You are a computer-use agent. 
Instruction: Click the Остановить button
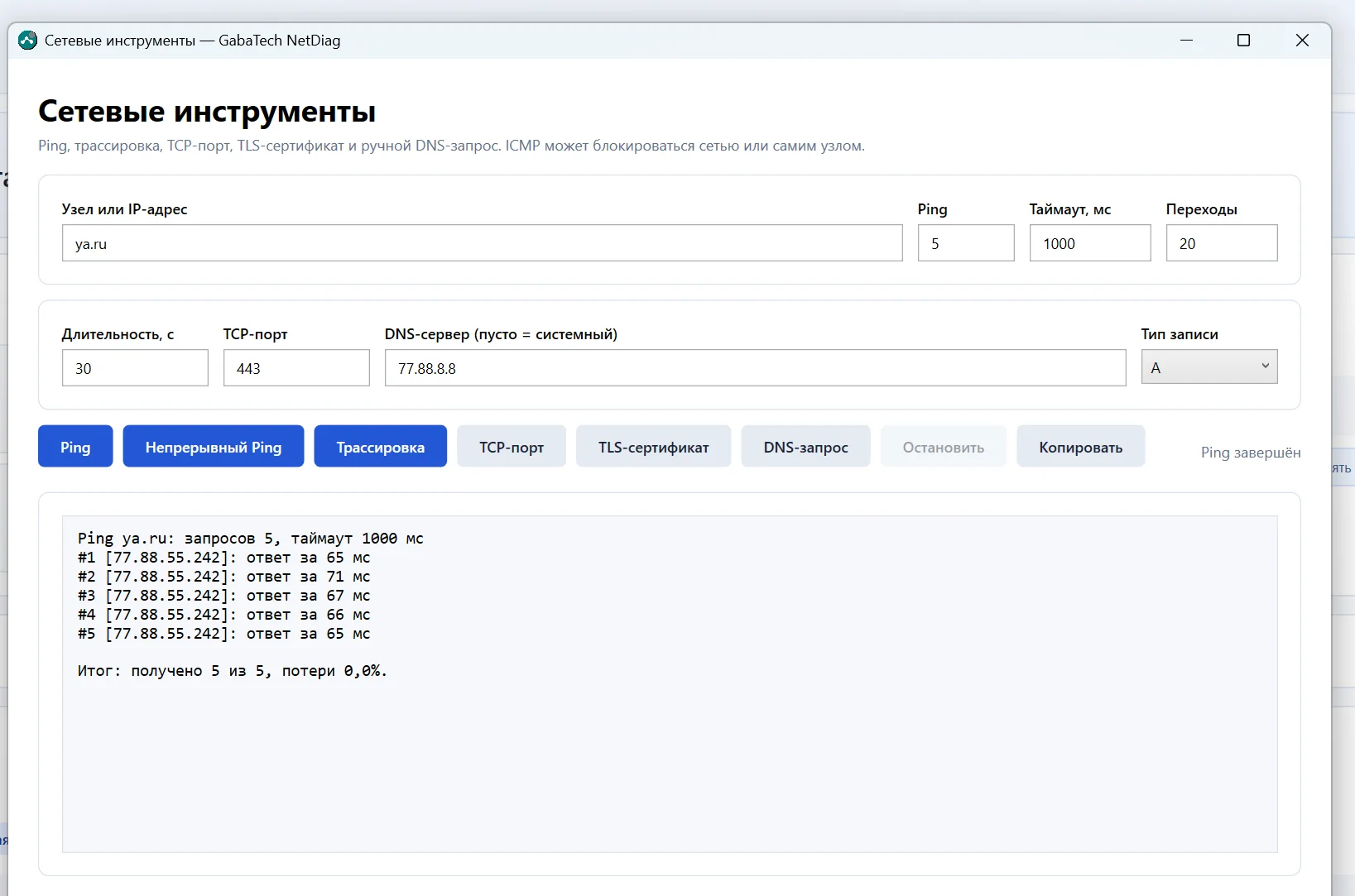[944, 447]
